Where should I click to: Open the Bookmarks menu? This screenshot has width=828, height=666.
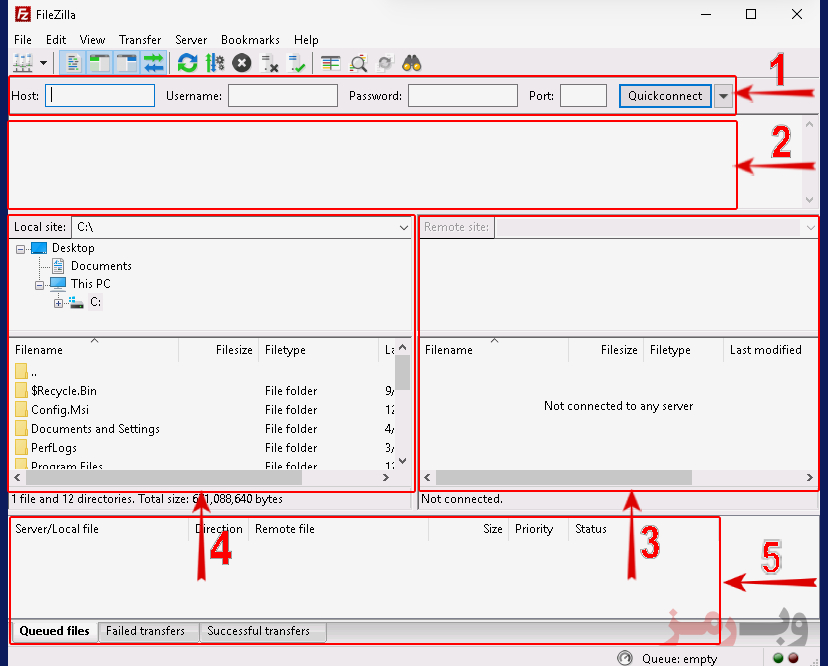click(x=250, y=40)
